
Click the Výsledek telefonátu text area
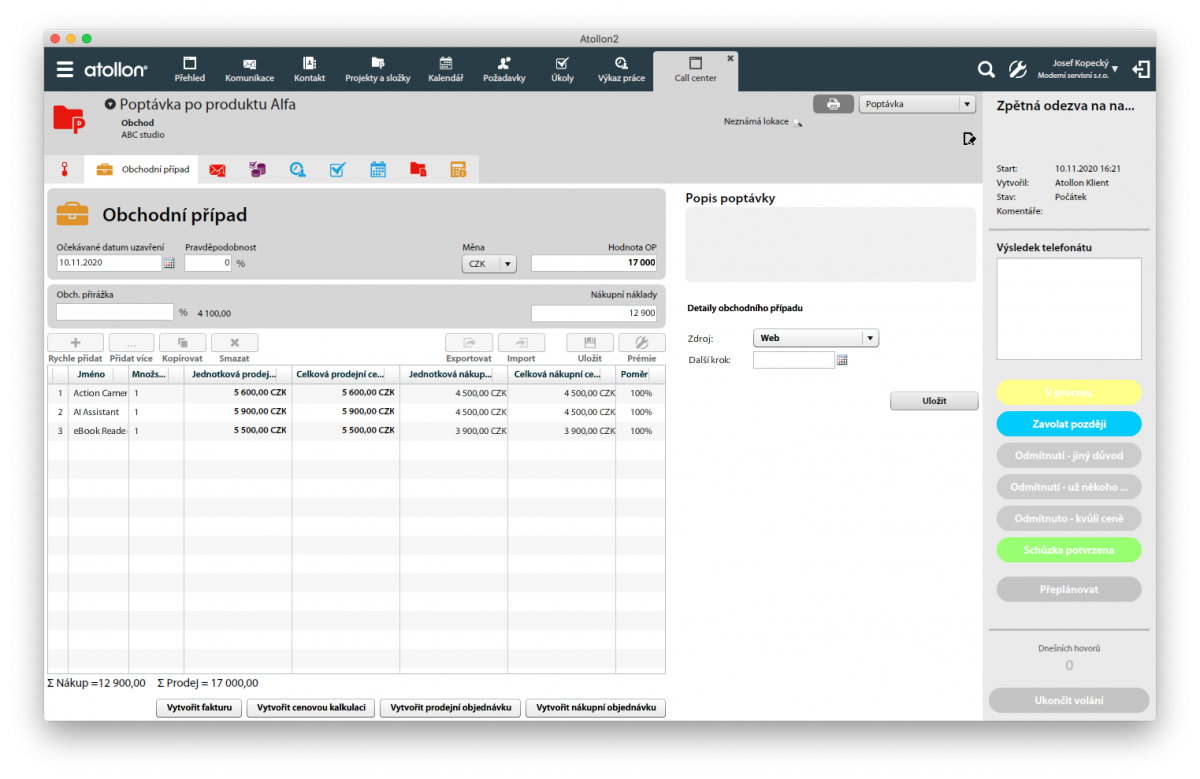click(x=1068, y=308)
